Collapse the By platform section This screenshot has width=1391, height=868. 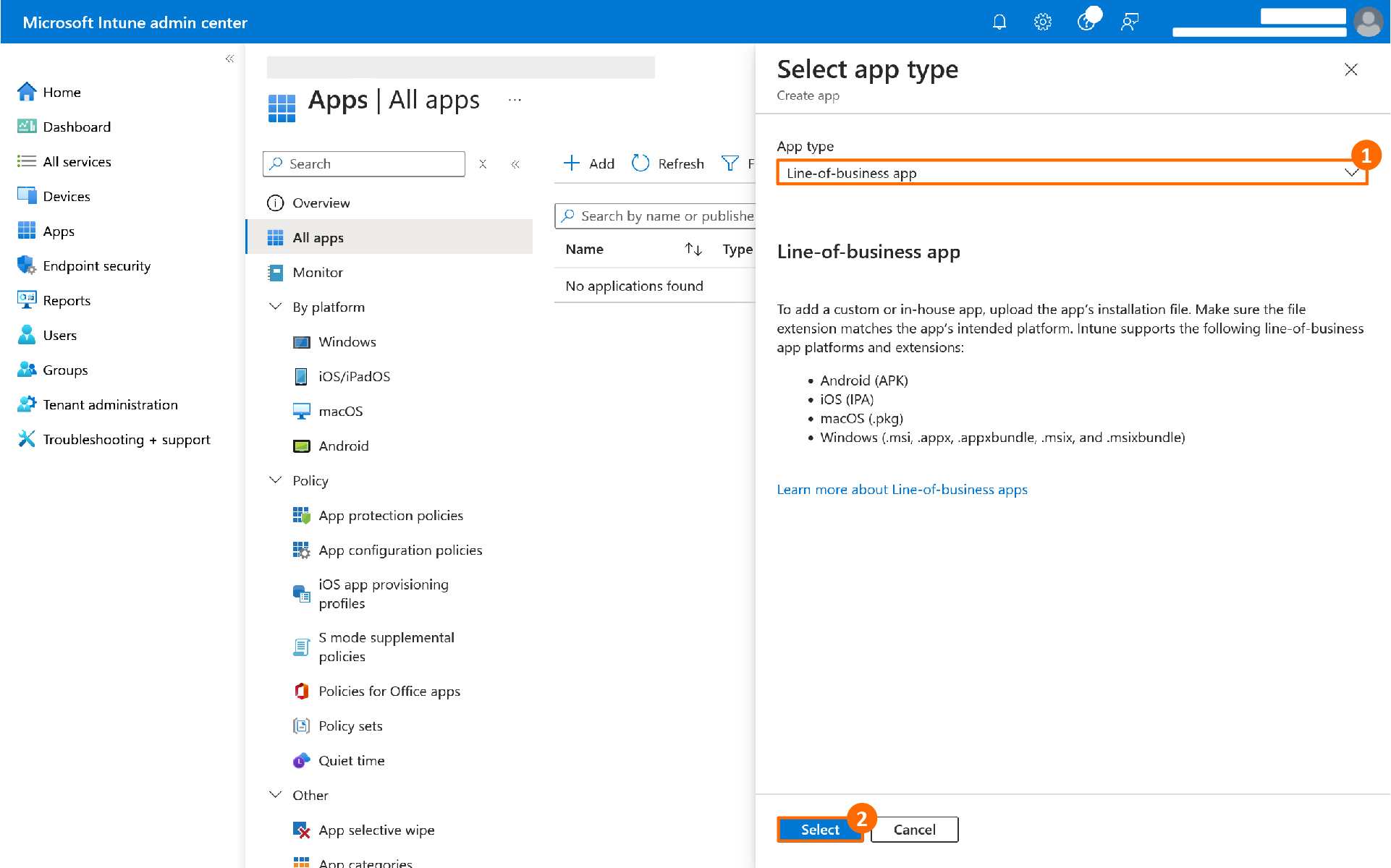point(275,307)
